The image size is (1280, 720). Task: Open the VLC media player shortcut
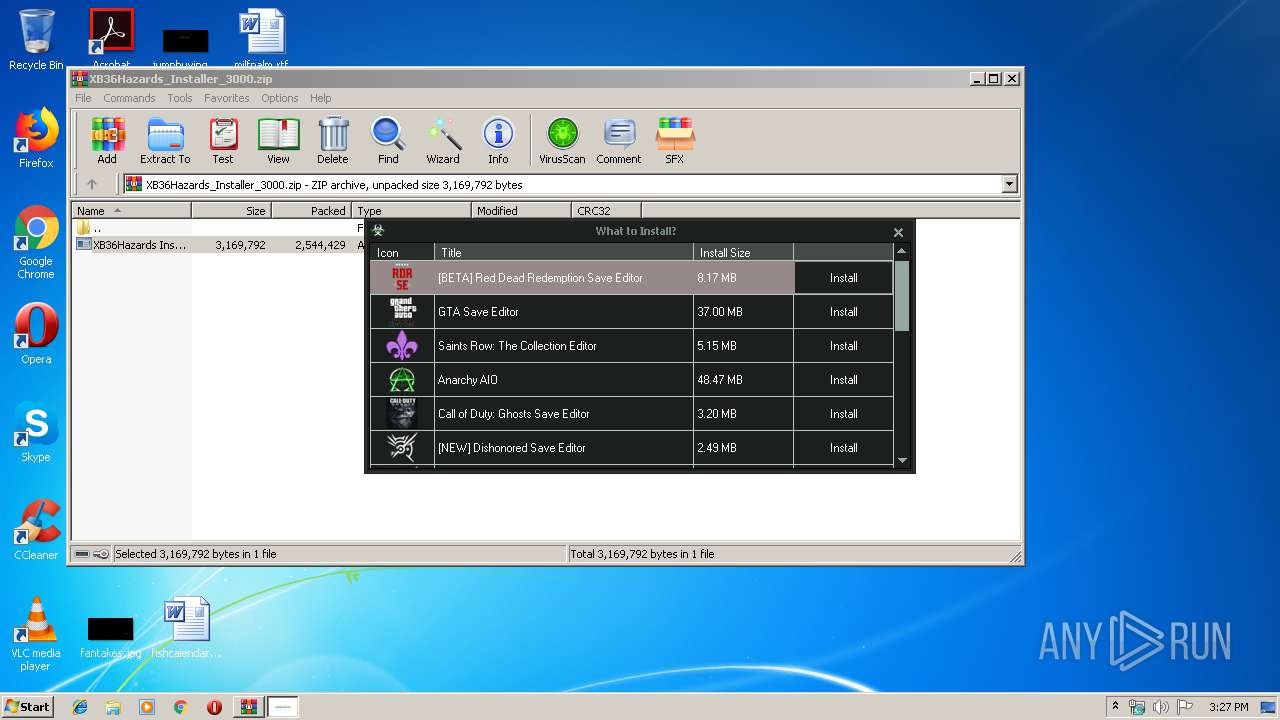coord(36,634)
